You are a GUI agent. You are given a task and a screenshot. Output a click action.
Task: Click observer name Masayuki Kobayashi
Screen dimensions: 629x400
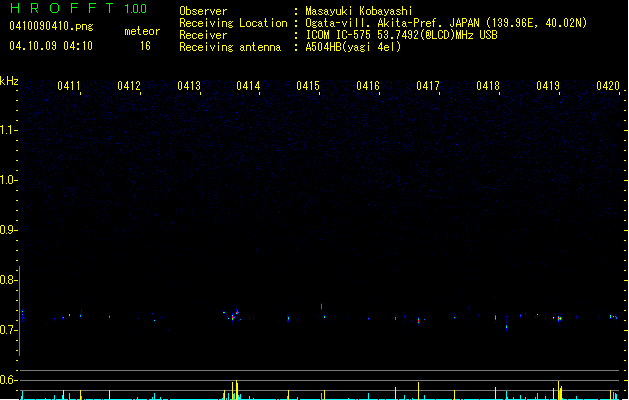359,11
